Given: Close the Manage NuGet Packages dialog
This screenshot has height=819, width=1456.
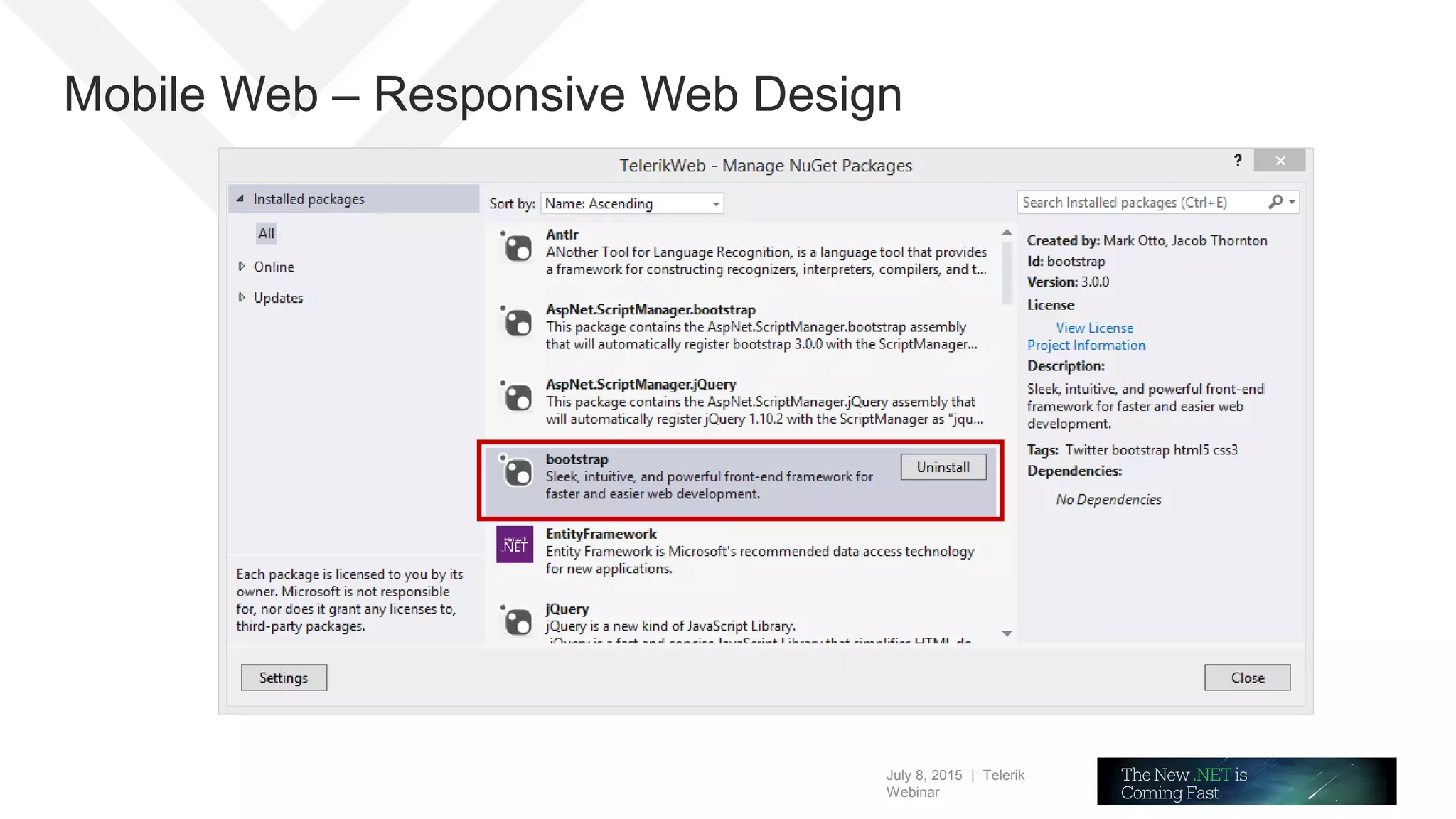Looking at the screenshot, I should click(1280, 161).
